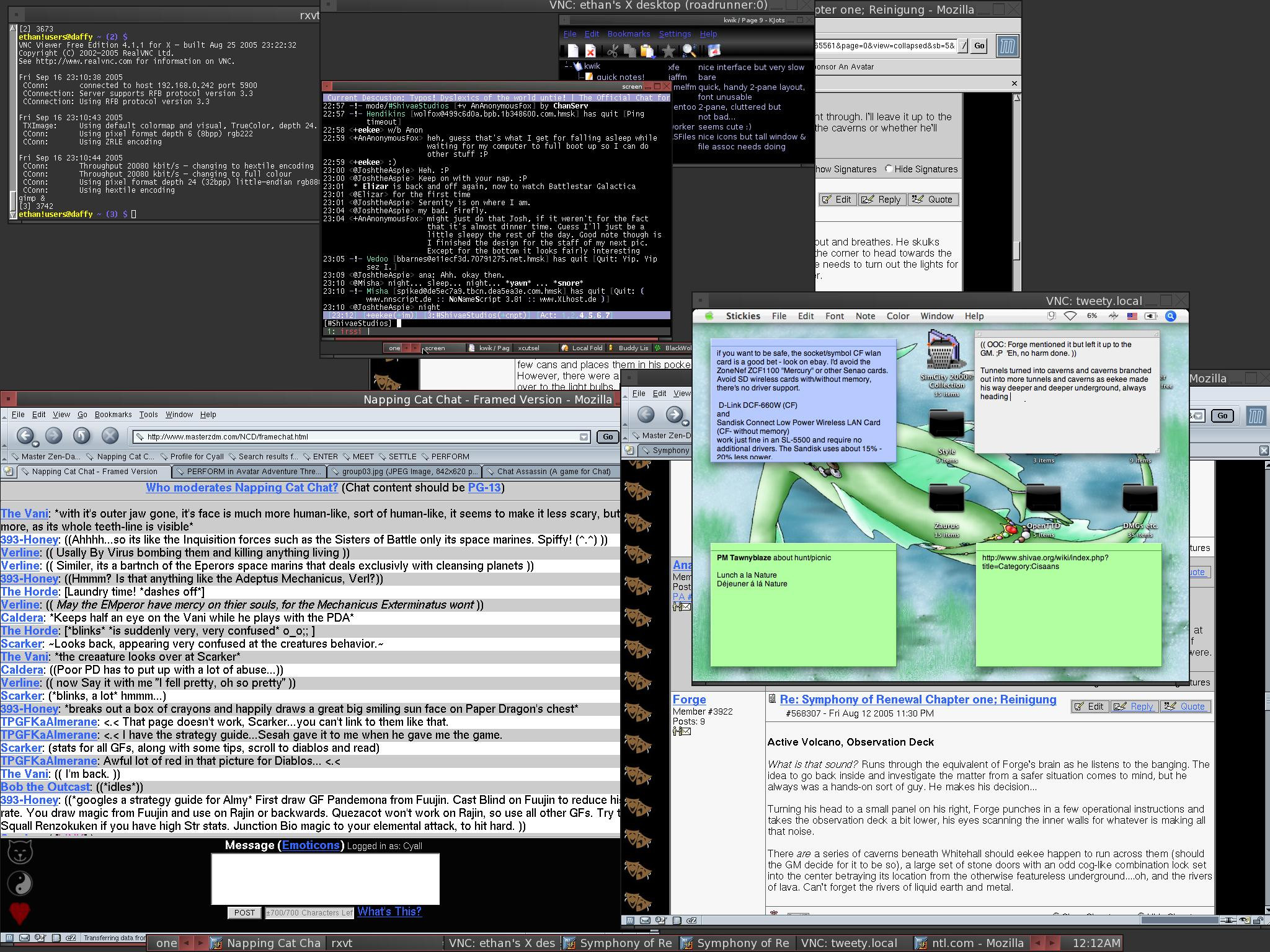Viewport: 1270px width, 952px height.
Task: Open Bookmarks menu in KJots
Action: click(x=629, y=34)
